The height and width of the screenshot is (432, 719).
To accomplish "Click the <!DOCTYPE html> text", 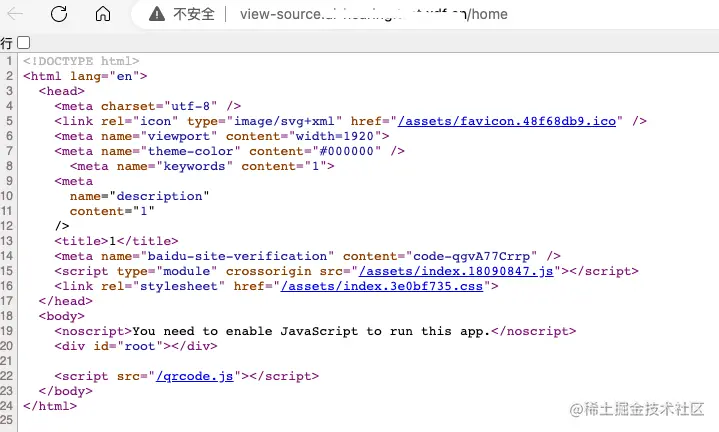I will [81, 61].
